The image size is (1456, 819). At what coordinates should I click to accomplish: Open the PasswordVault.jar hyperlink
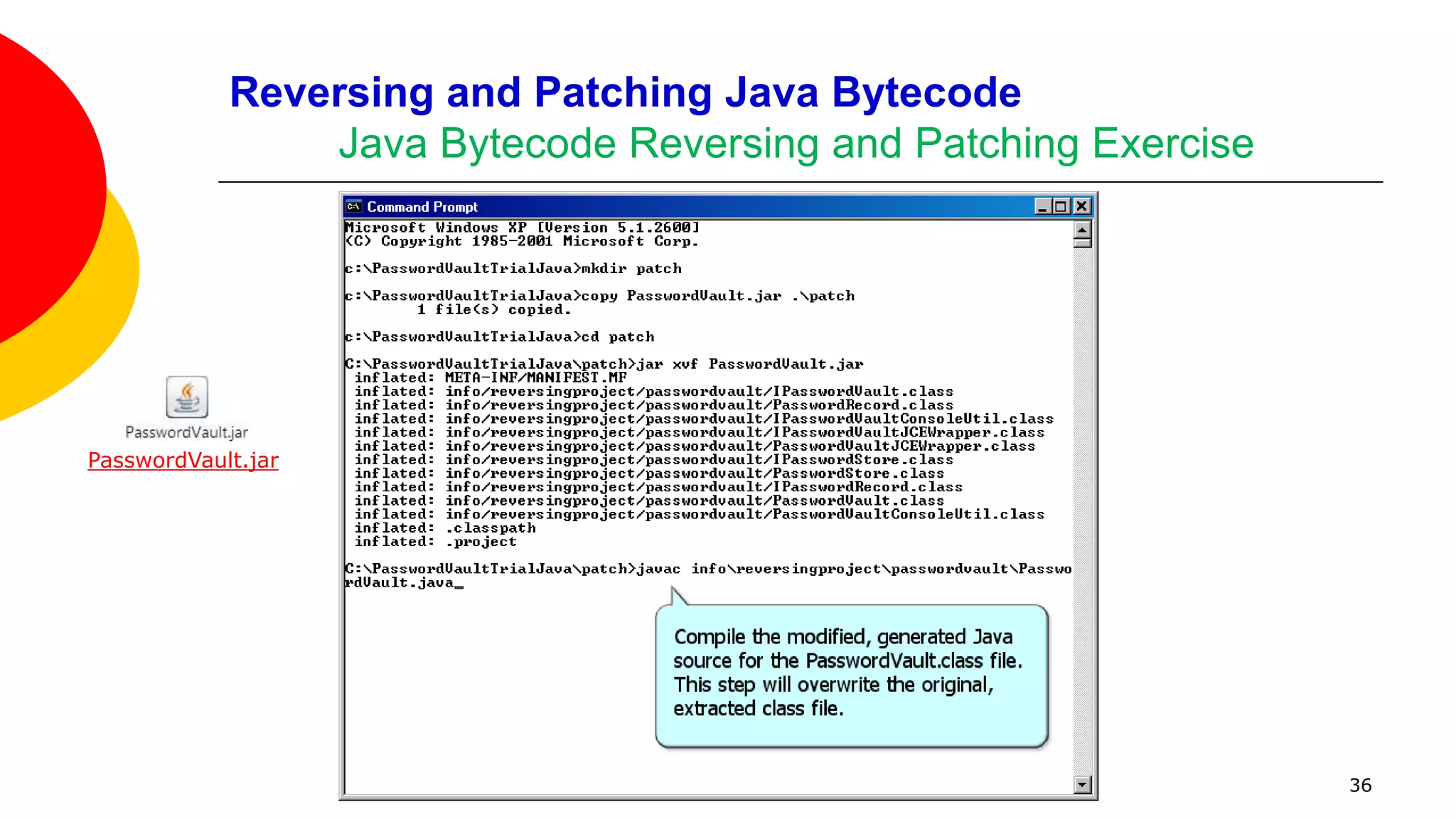tap(183, 461)
